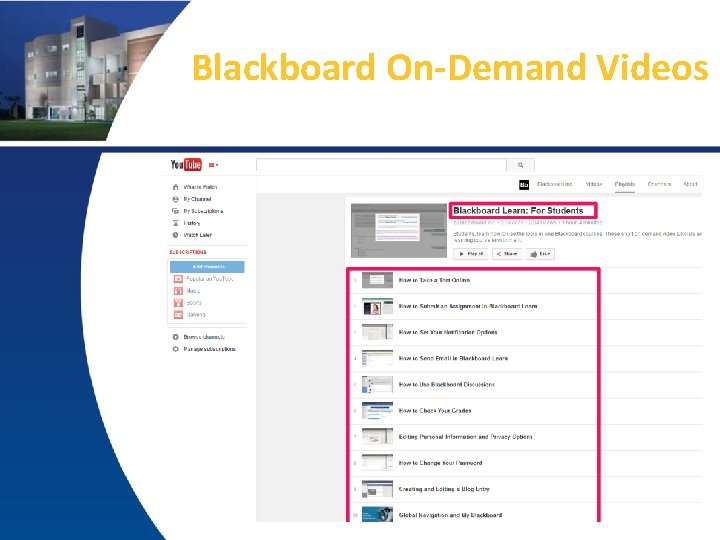Open How to Set Your Notification Options
Image resolution: width=720 pixels, height=540 pixels.
click(448, 332)
